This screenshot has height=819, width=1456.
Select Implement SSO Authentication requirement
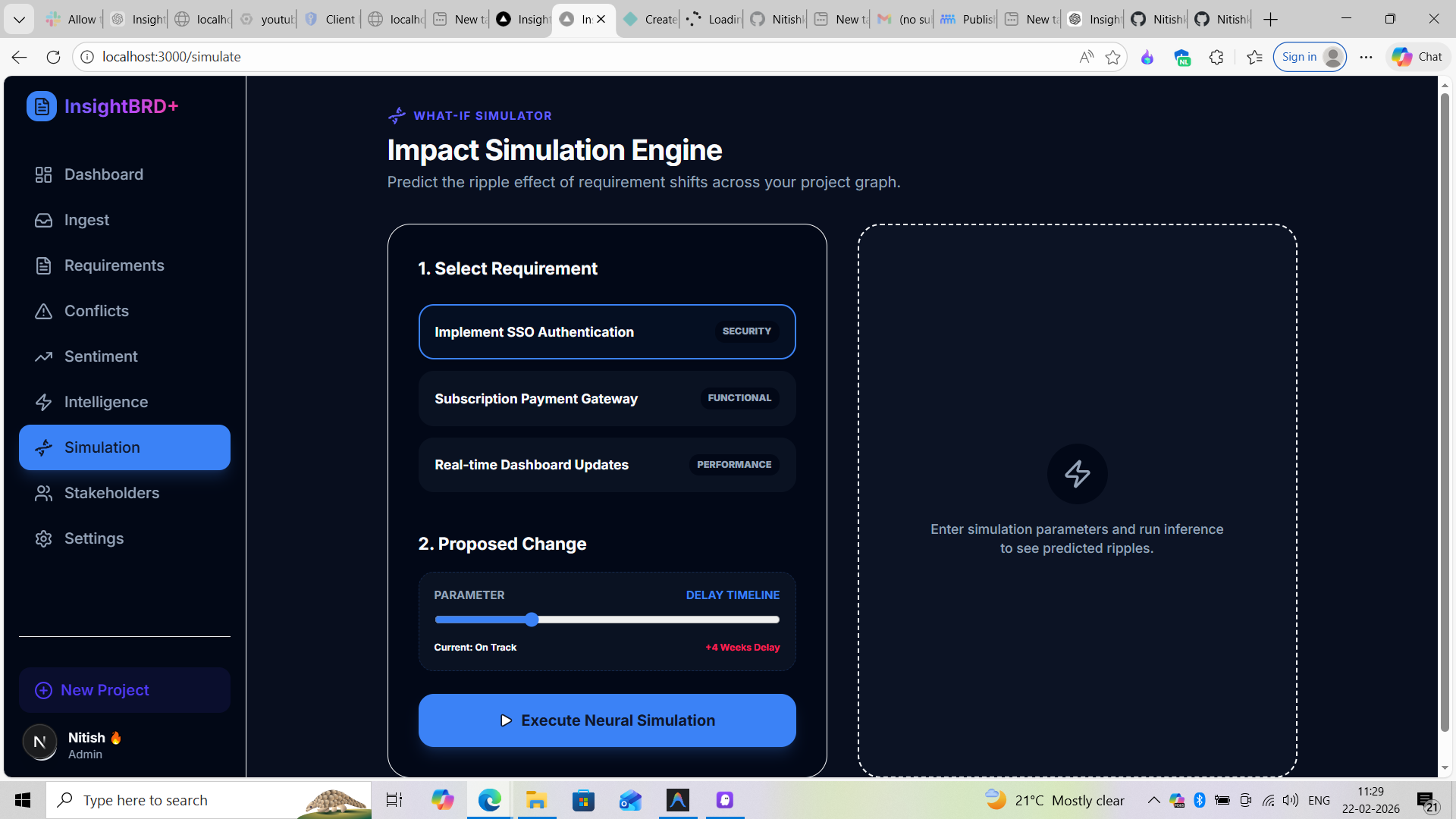pyautogui.click(x=607, y=331)
